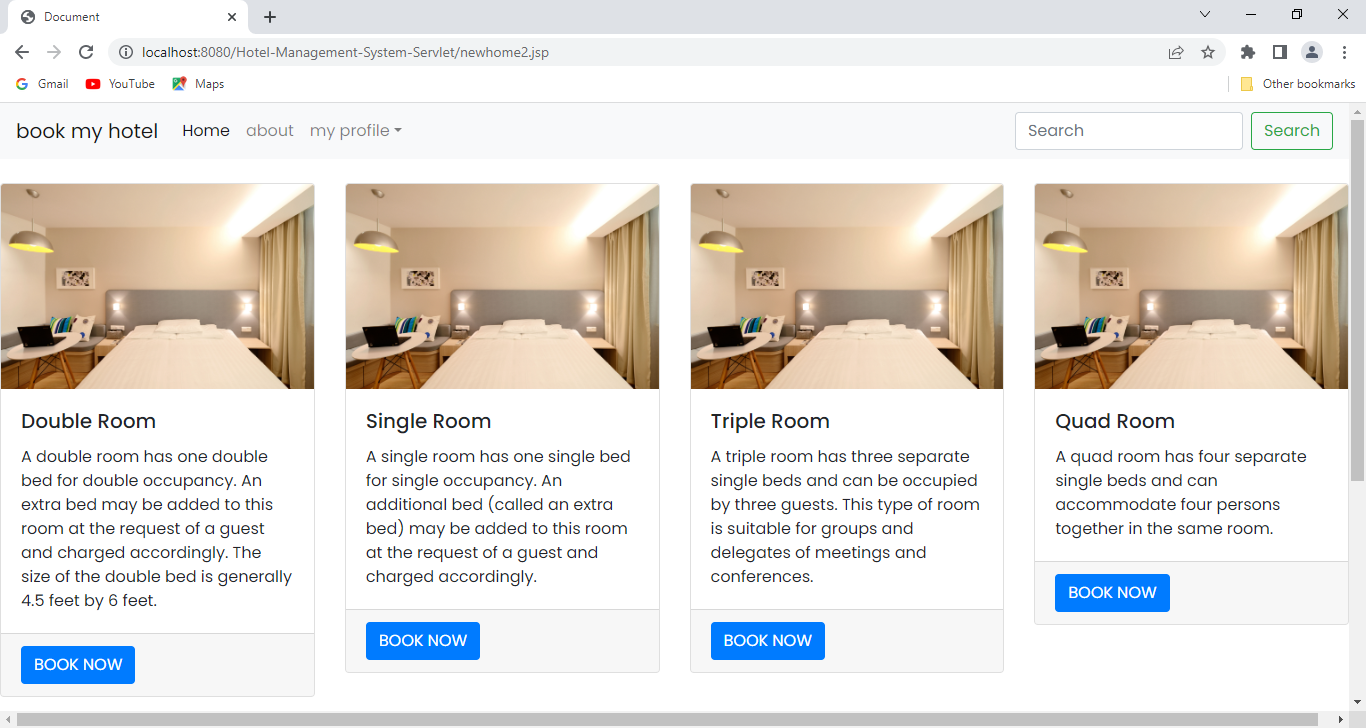This screenshot has width=1366, height=728.
Task: Open the Maps bookmark
Action: [x=198, y=84]
